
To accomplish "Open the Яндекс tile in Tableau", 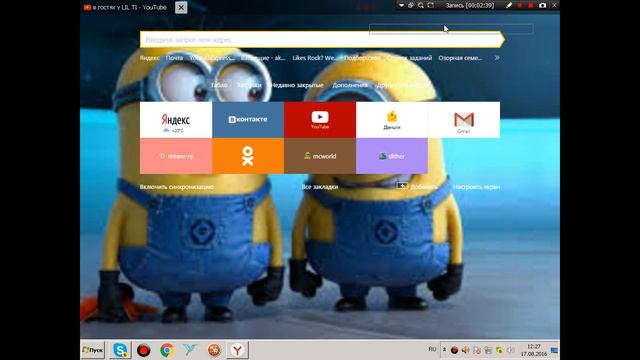I will pyautogui.click(x=176, y=120).
